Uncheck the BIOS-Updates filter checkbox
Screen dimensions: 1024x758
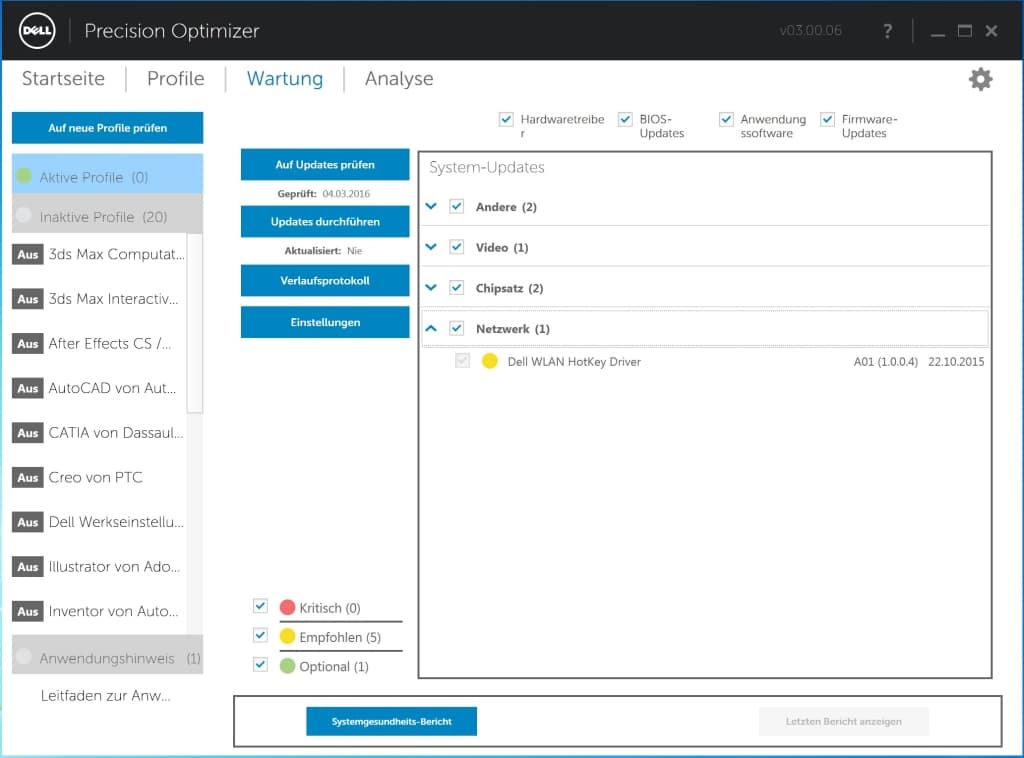[x=625, y=119]
